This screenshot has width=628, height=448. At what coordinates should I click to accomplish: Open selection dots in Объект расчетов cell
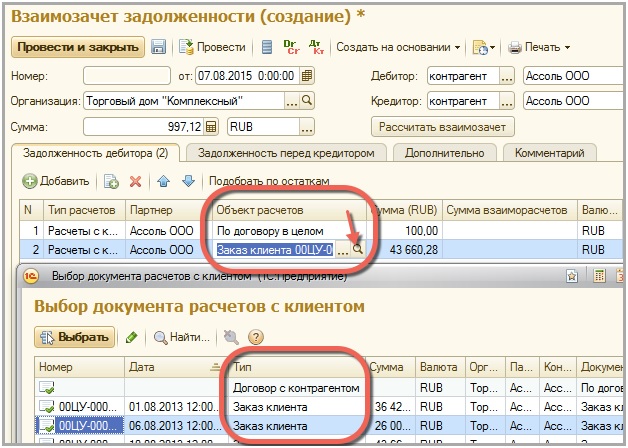[x=342, y=251]
